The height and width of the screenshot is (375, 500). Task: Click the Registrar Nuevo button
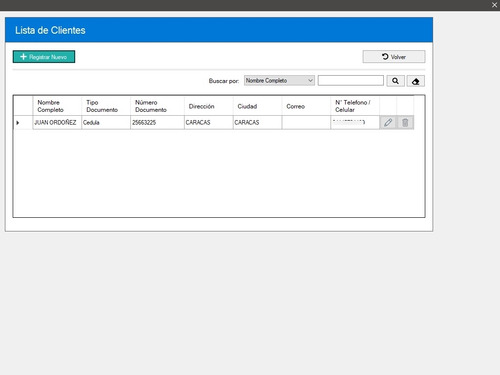click(44, 57)
